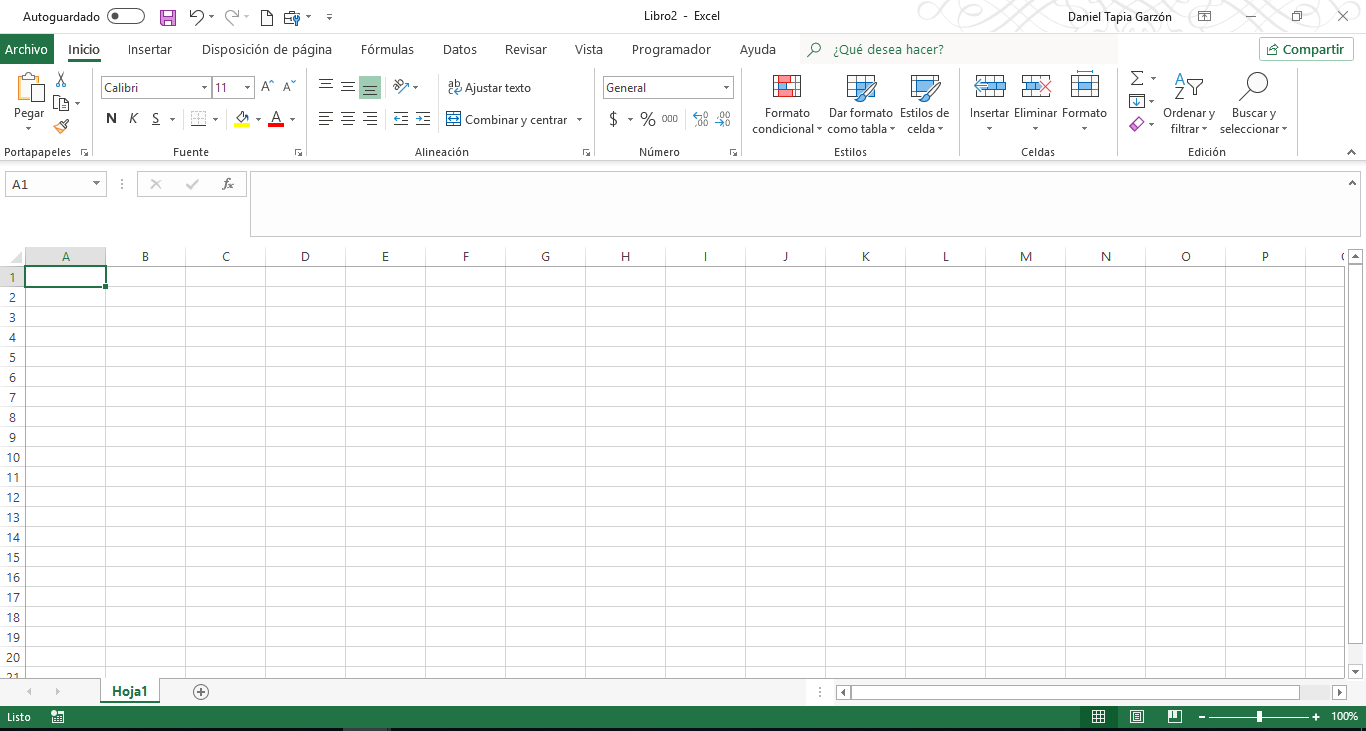
Task: Insert function with fx icon
Action: coord(228,184)
